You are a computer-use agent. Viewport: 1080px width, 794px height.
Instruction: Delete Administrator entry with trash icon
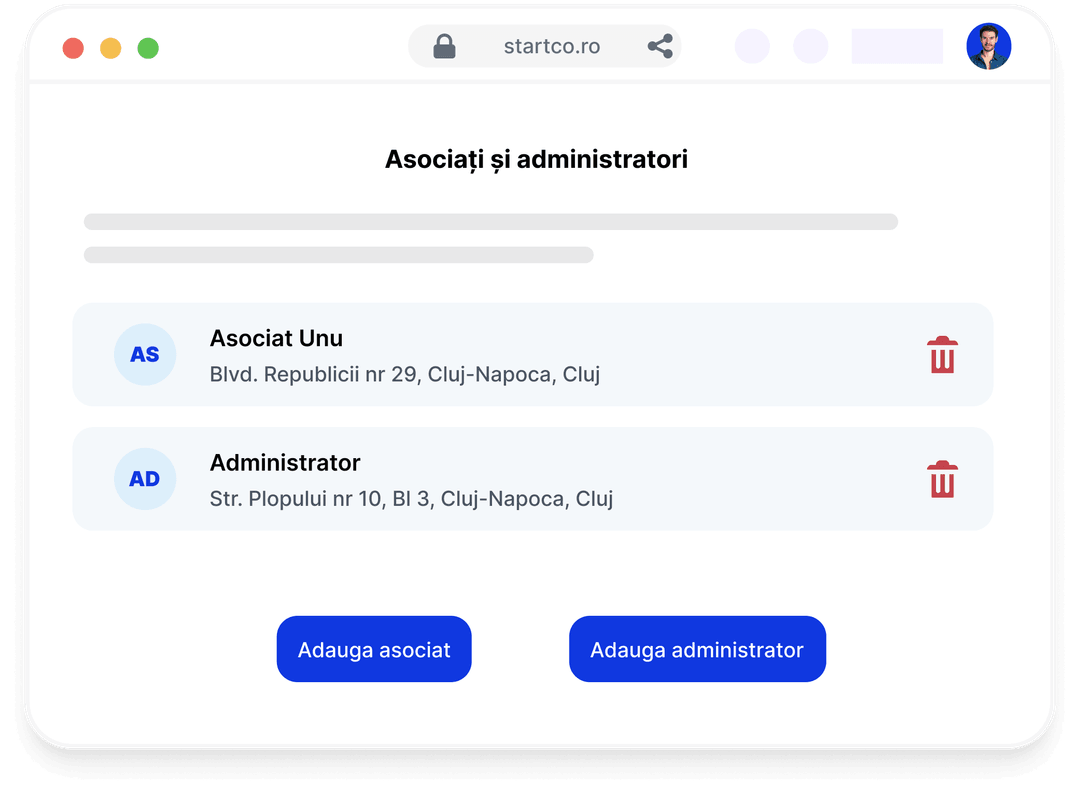pyautogui.click(x=942, y=479)
